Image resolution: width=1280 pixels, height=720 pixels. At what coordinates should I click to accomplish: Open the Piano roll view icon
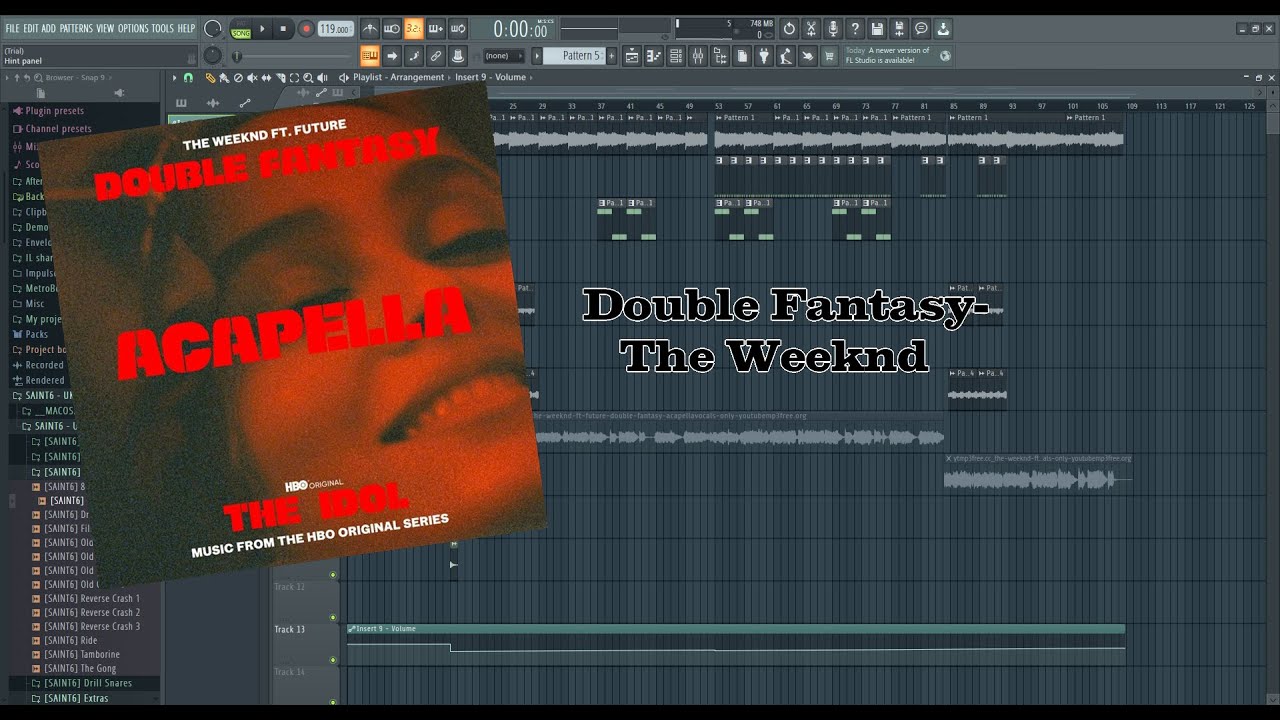tap(654, 56)
